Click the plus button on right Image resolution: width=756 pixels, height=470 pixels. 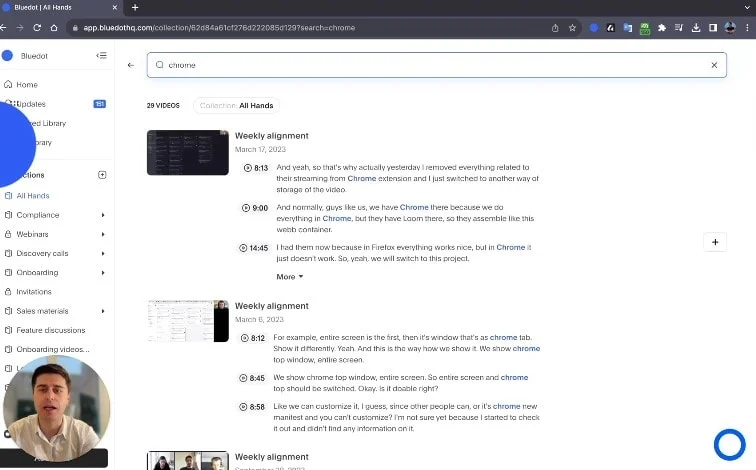(x=715, y=242)
